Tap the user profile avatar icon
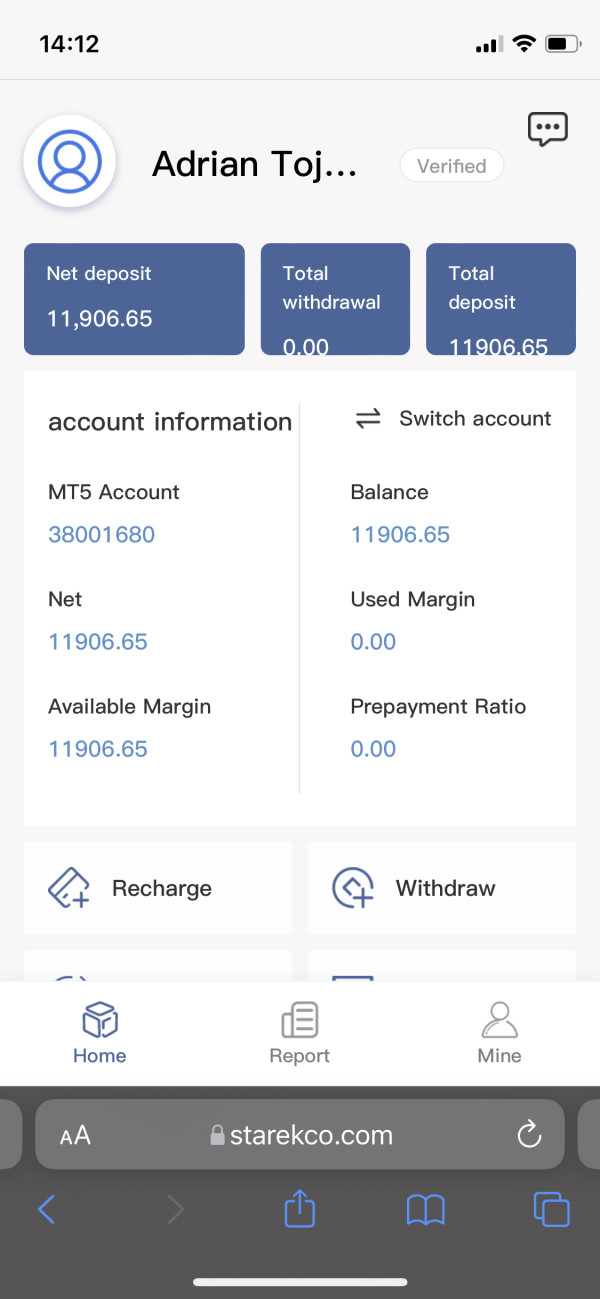This screenshot has height=1299, width=600. tap(70, 161)
